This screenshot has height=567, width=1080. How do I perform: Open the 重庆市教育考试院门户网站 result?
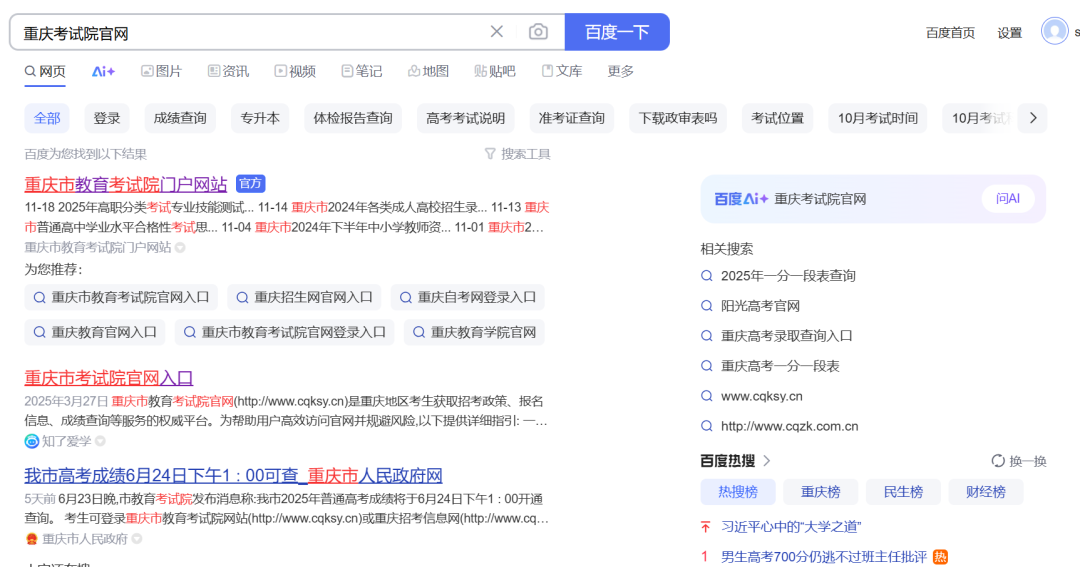coord(126,184)
